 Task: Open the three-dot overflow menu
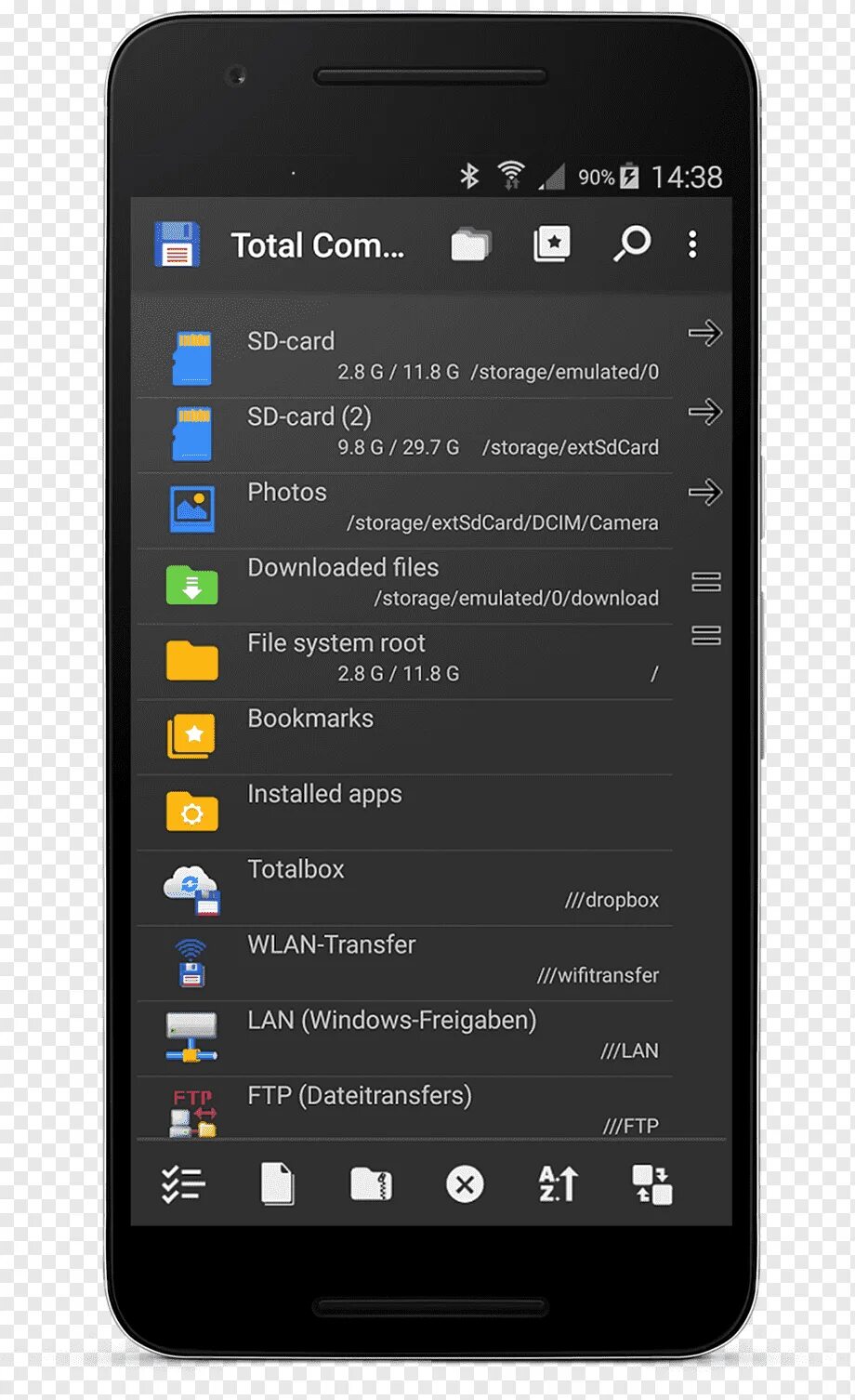tap(692, 244)
